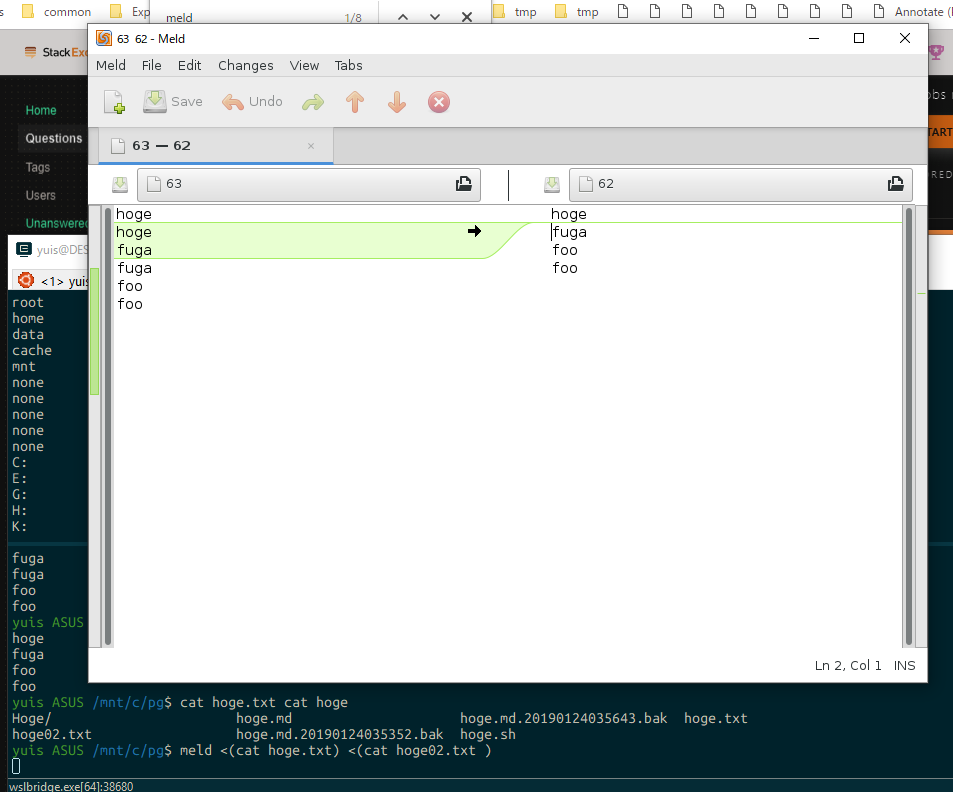953x792 pixels.
Task: Click the 'fuga' line in right pane
Action: (570, 232)
